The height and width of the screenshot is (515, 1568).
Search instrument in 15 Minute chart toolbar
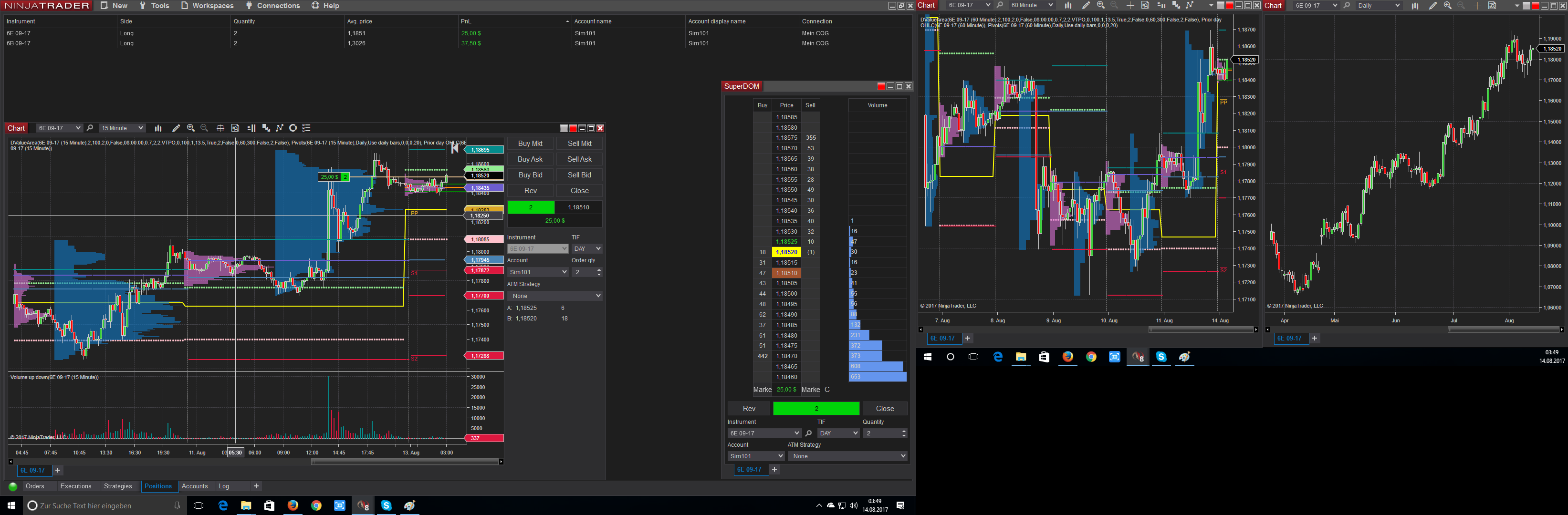pyautogui.click(x=90, y=128)
